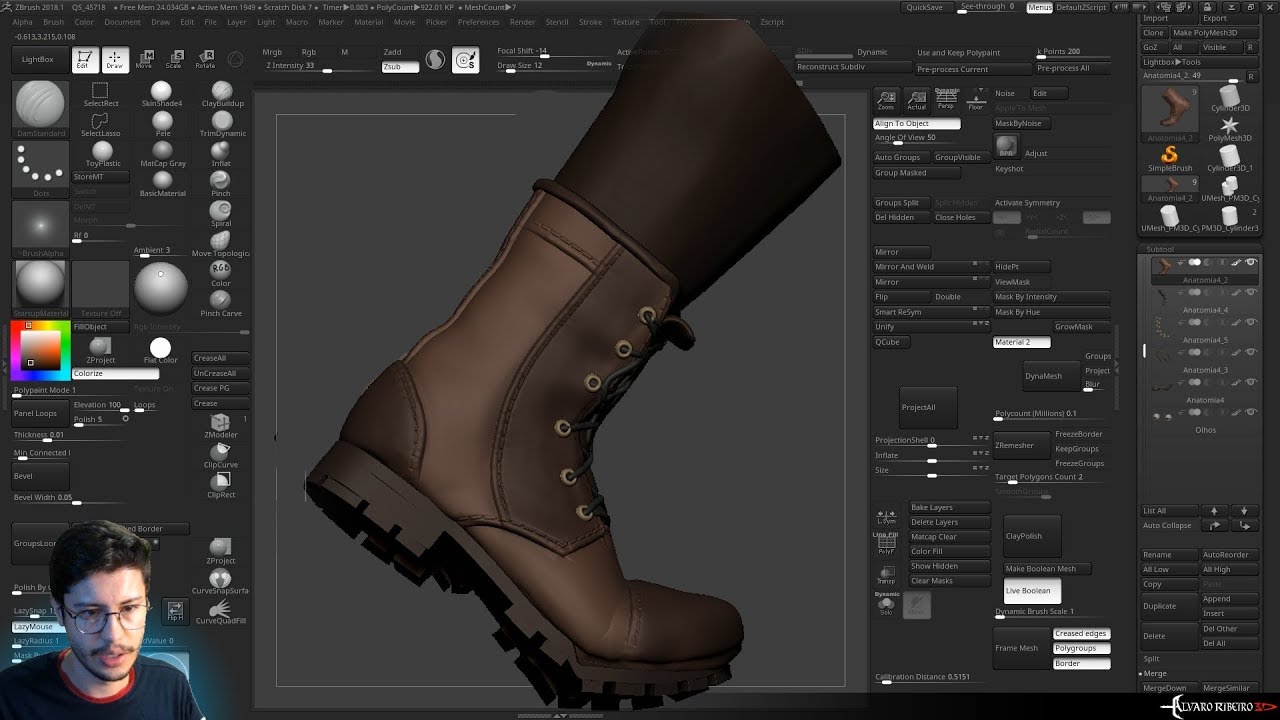Choose the TrimDynamic brush
Image resolution: width=1280 pixels, height=720 pixels.
(x=222, y=125)
